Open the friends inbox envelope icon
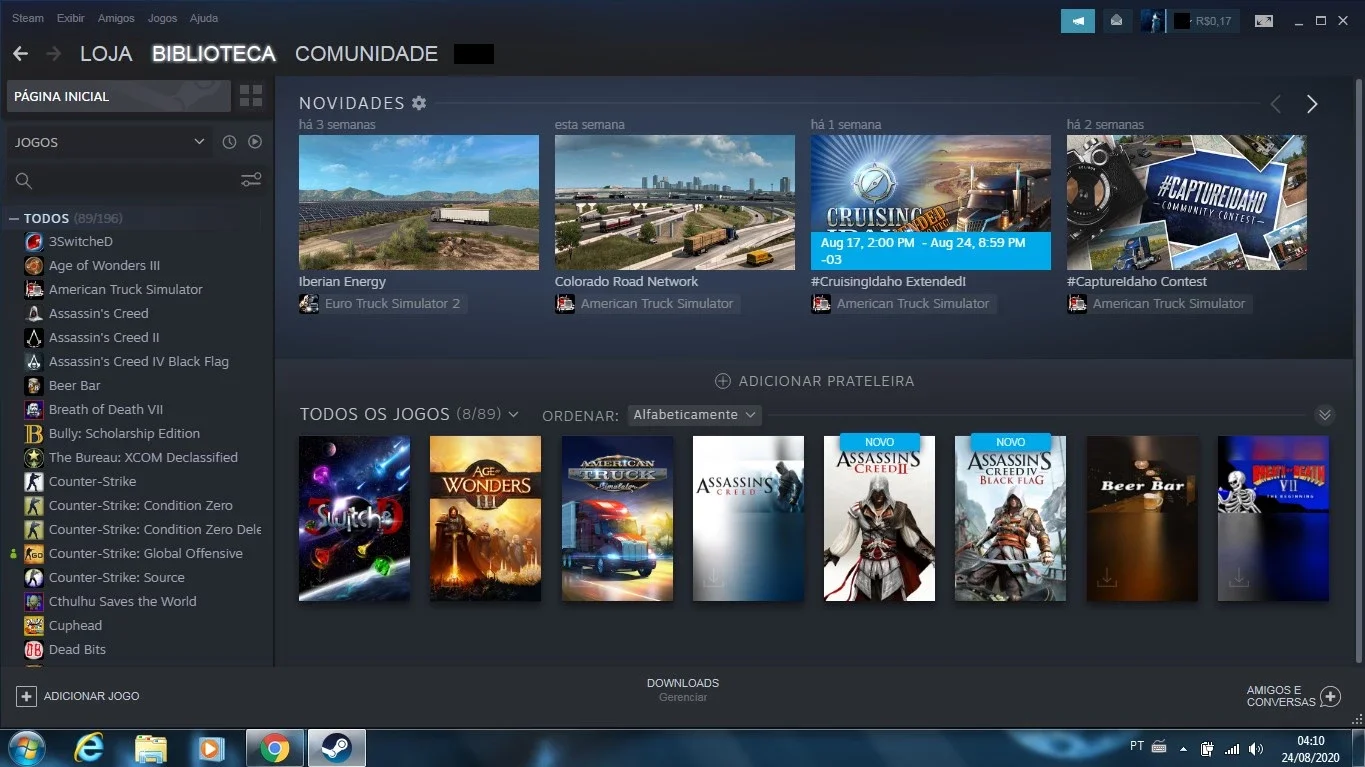The image size is (1365, 767). (x=1117, y=20)
